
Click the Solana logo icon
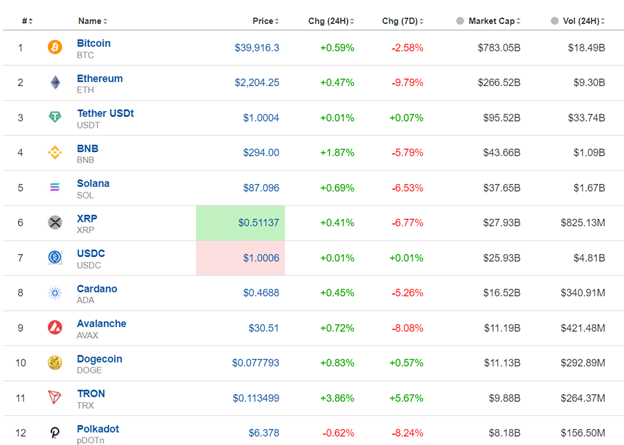point(55,187)
